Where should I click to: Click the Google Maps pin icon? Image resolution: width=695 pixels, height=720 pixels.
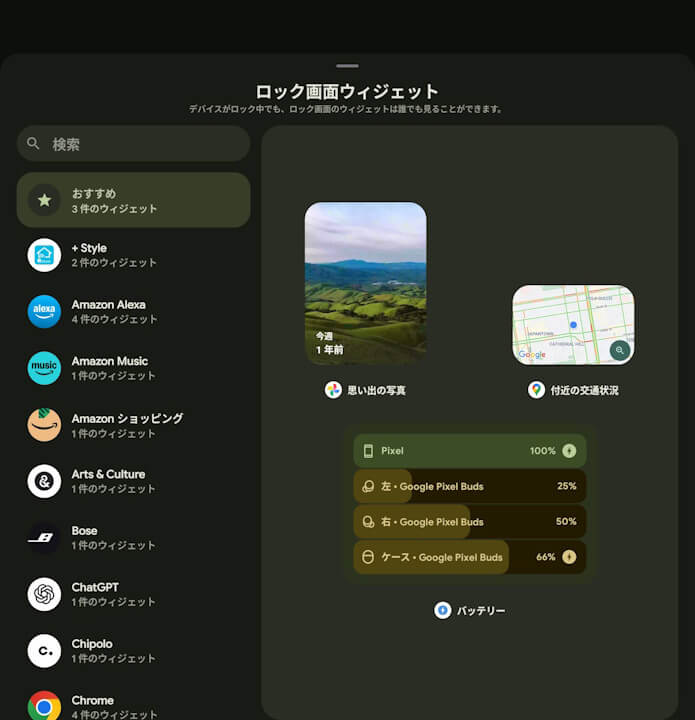click(x=536, y=390)
